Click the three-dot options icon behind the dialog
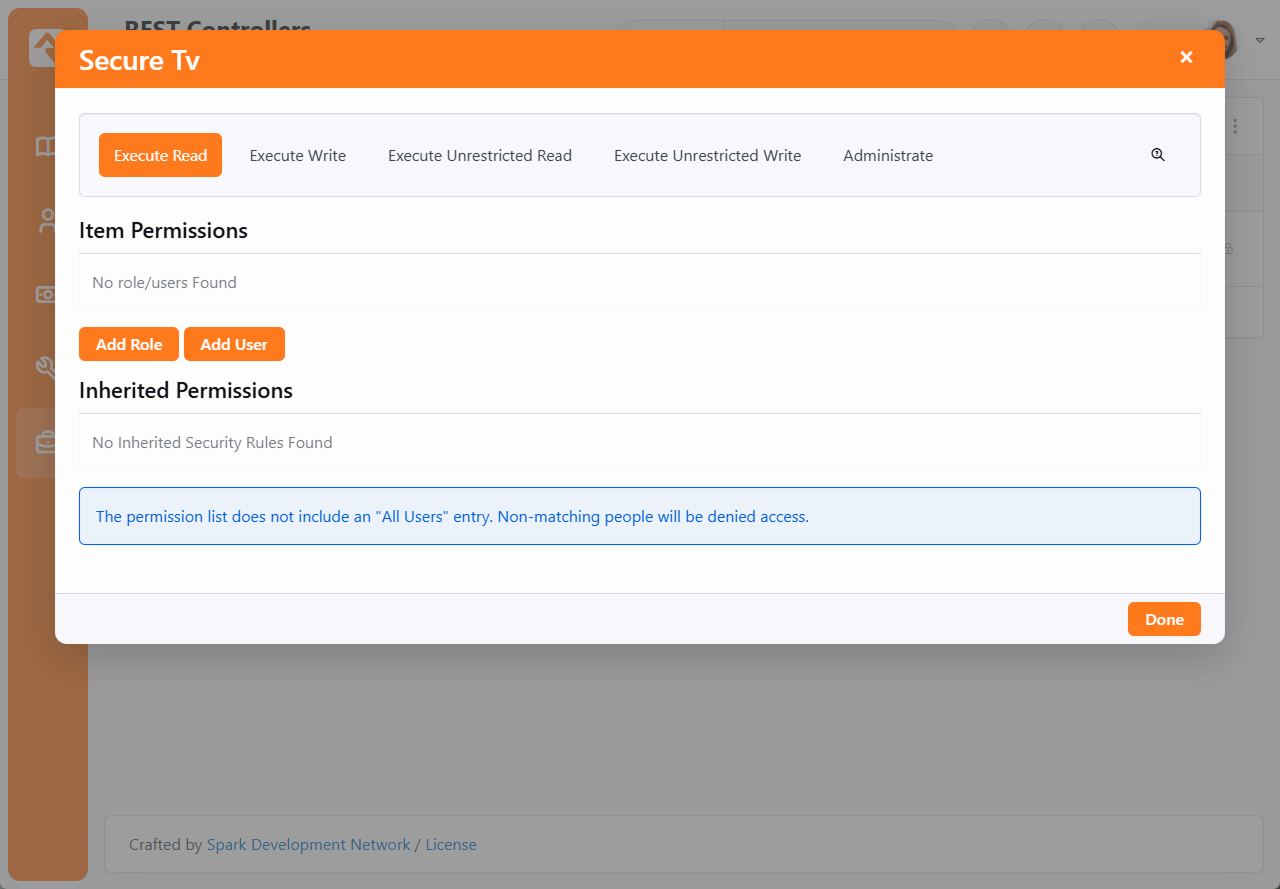Screen dimensions: 1280x889 1236,126
